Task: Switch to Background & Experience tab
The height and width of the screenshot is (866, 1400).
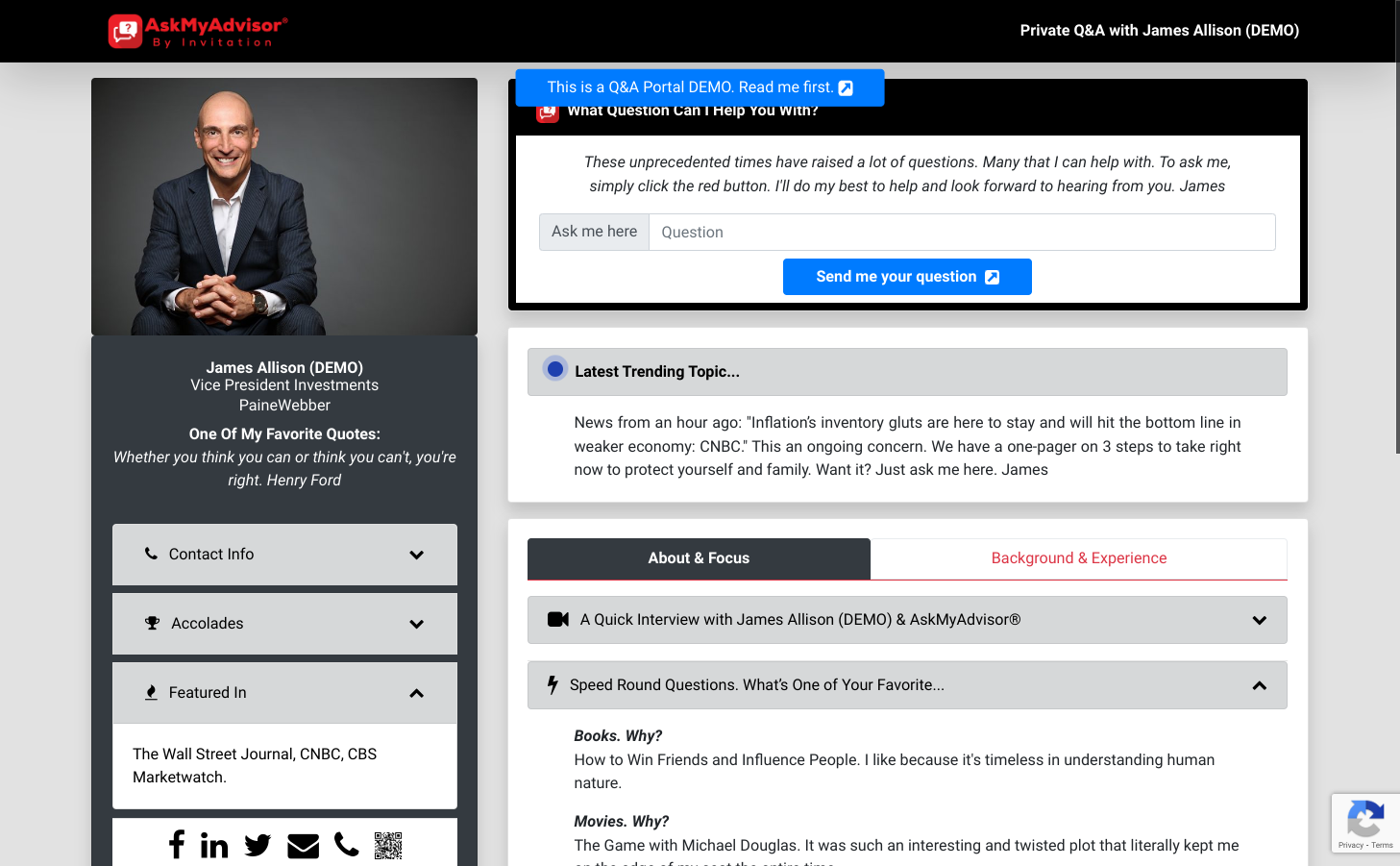Action: [x=1079, y=558]
